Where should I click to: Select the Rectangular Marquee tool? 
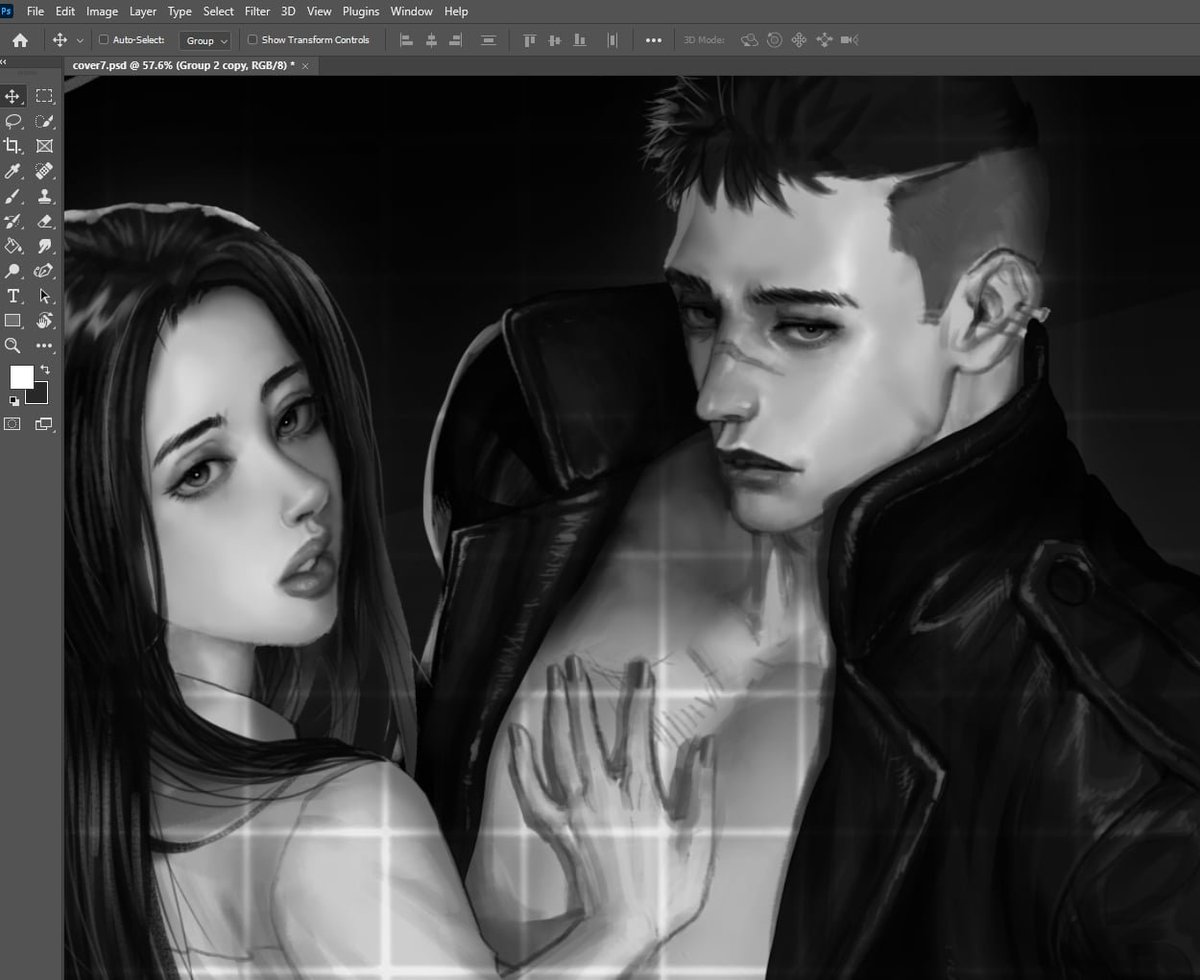44,96
